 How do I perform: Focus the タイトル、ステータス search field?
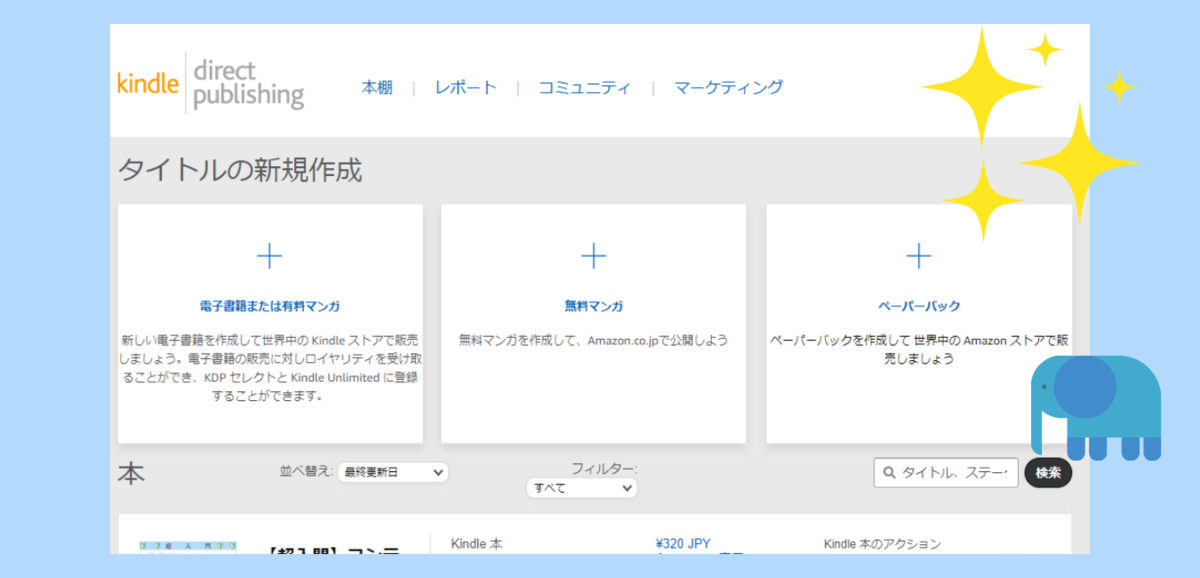point(946,473)
